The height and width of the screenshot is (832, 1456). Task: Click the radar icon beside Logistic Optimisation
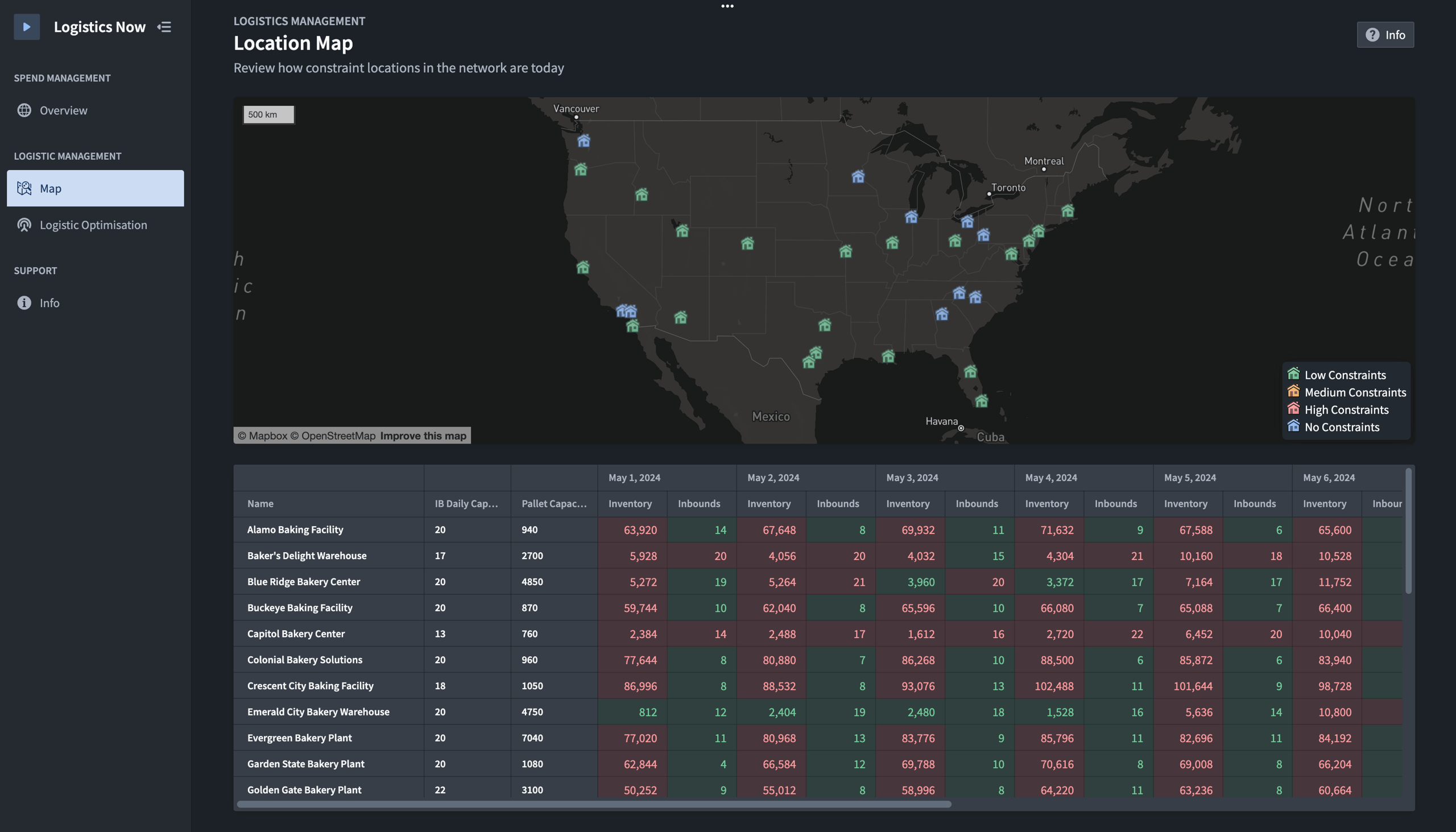click(24, 225)
